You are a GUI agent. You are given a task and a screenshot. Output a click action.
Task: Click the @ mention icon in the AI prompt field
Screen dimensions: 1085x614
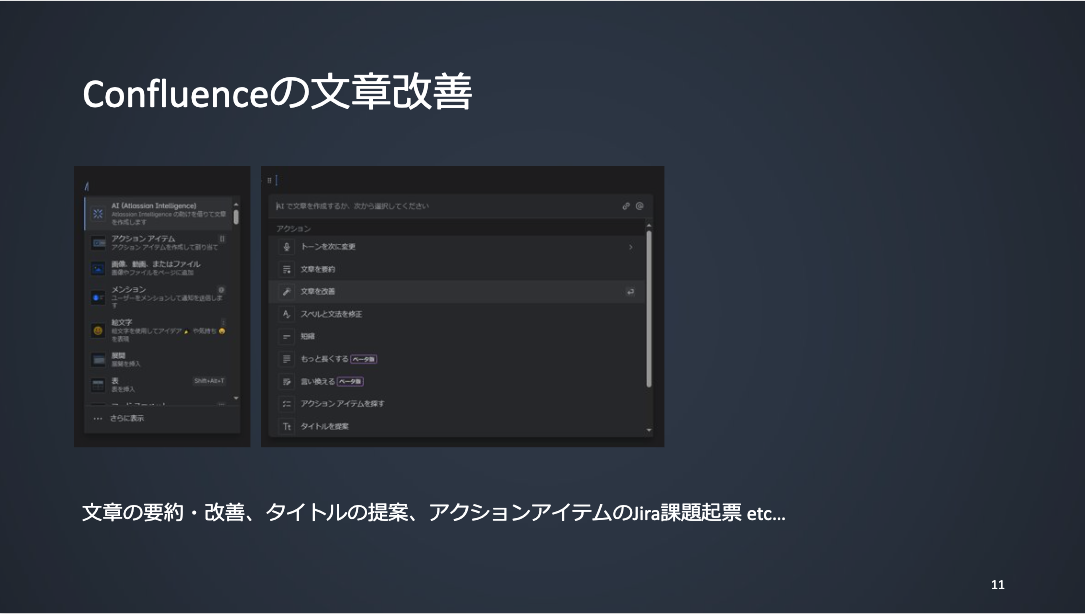(639, 206)
